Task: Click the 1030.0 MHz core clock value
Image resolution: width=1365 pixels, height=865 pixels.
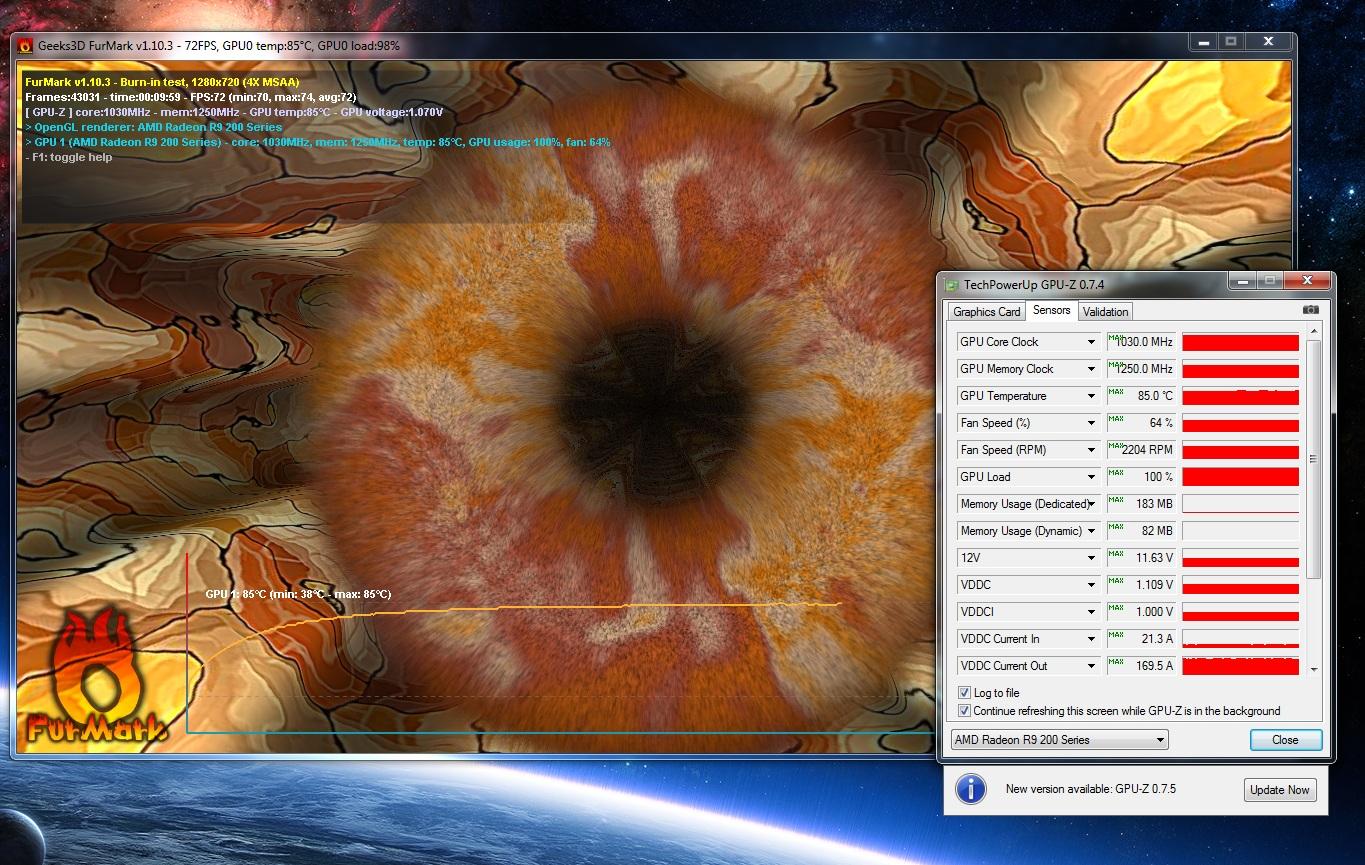Action: 1145,342
